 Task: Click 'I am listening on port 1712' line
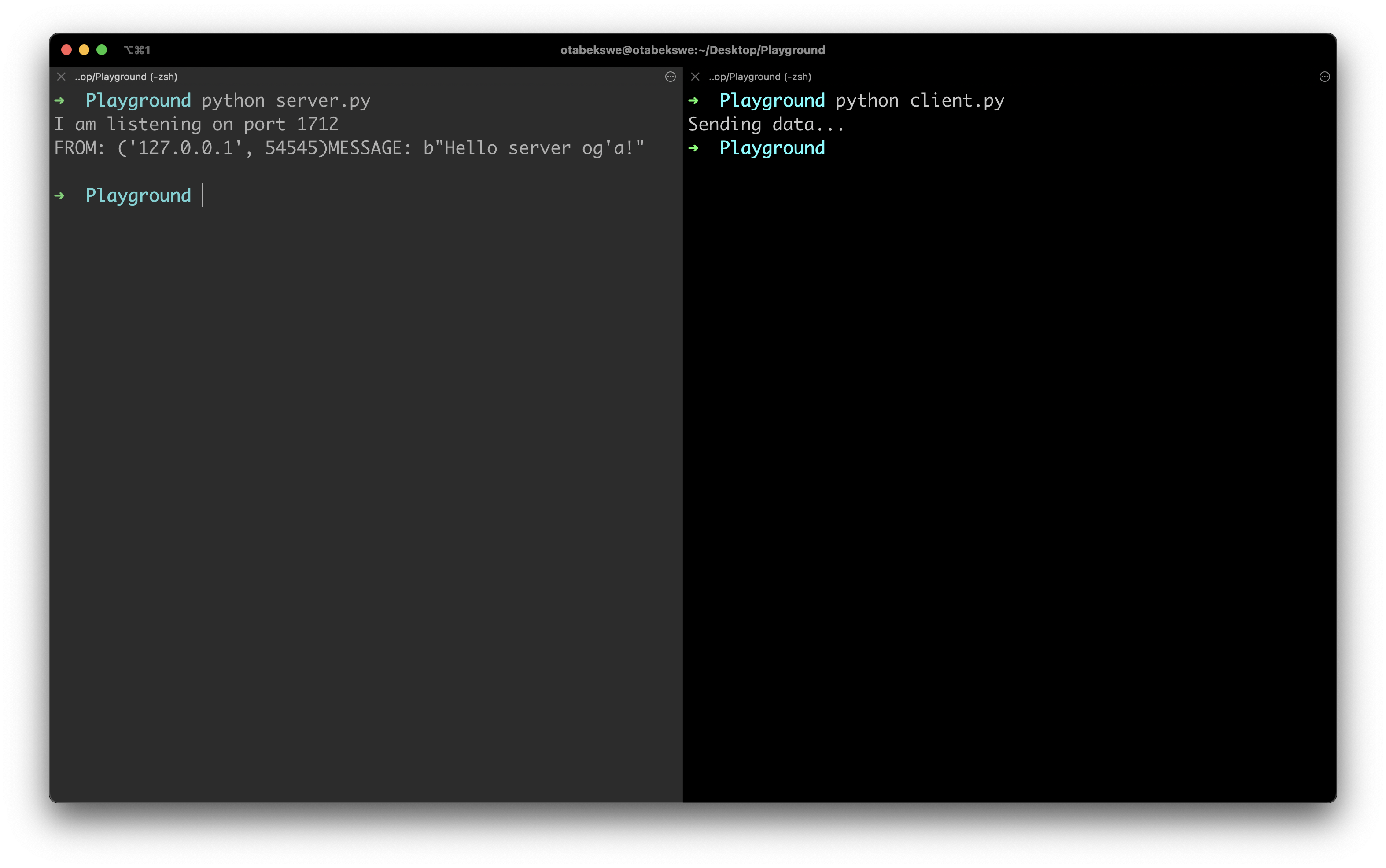196,124
